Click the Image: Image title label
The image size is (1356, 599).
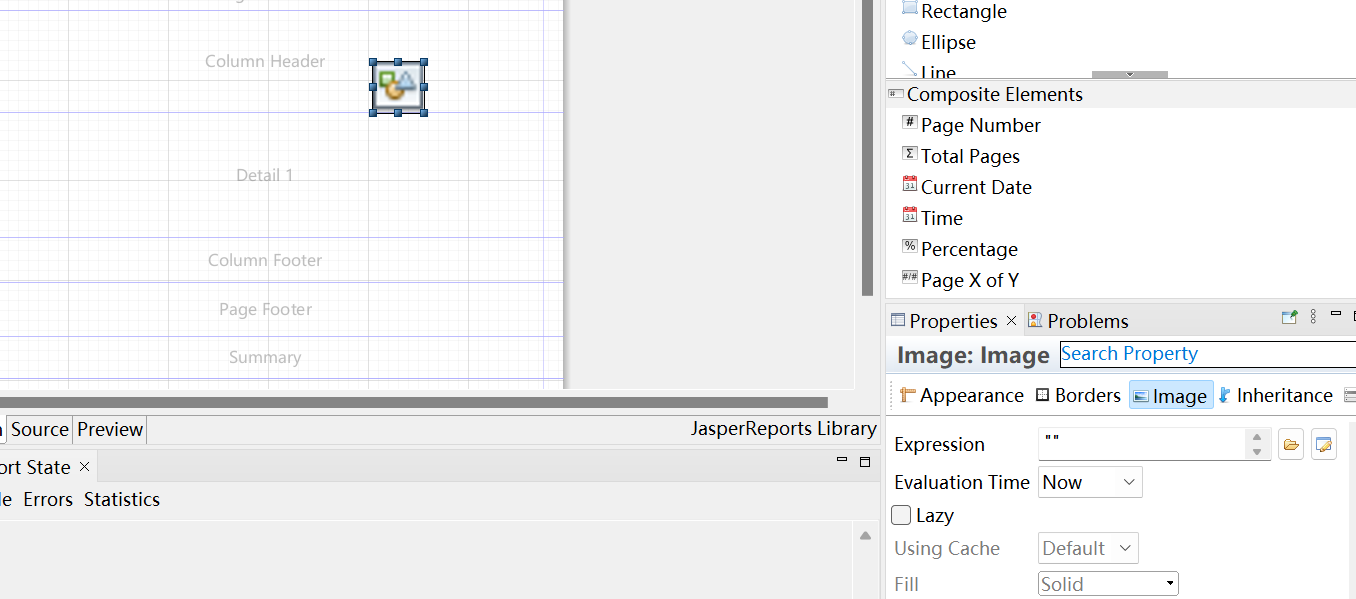[x=973, y=355]
